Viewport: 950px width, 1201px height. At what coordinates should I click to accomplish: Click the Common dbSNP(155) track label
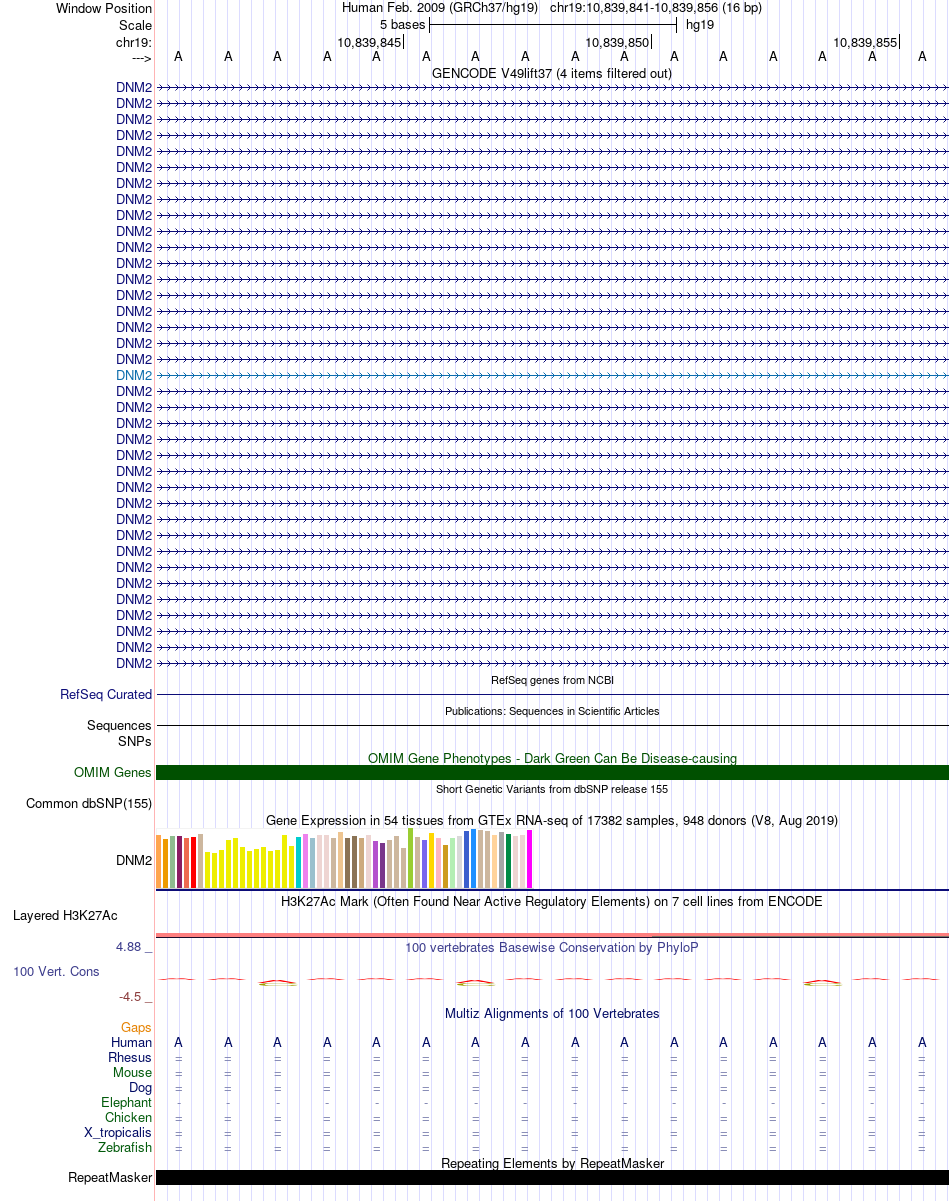(x=89, y=803)
